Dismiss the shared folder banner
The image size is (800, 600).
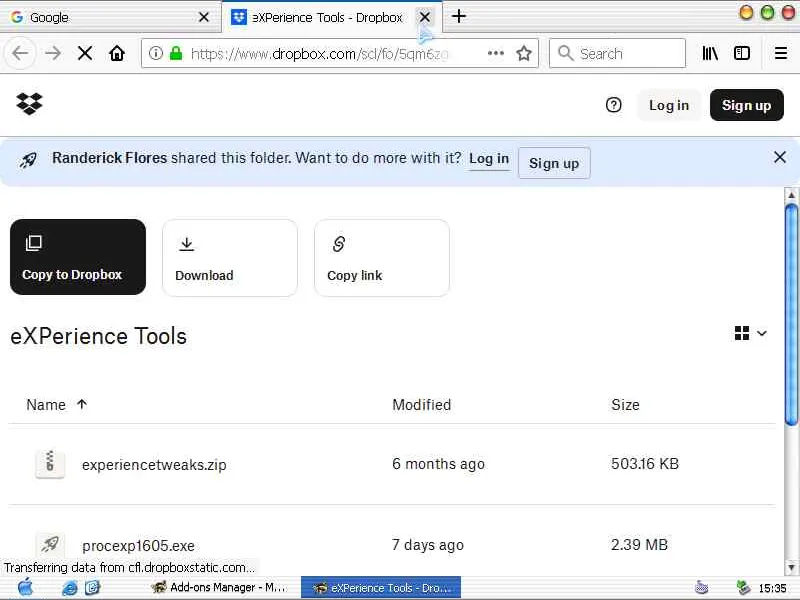(x=780, y=157)
